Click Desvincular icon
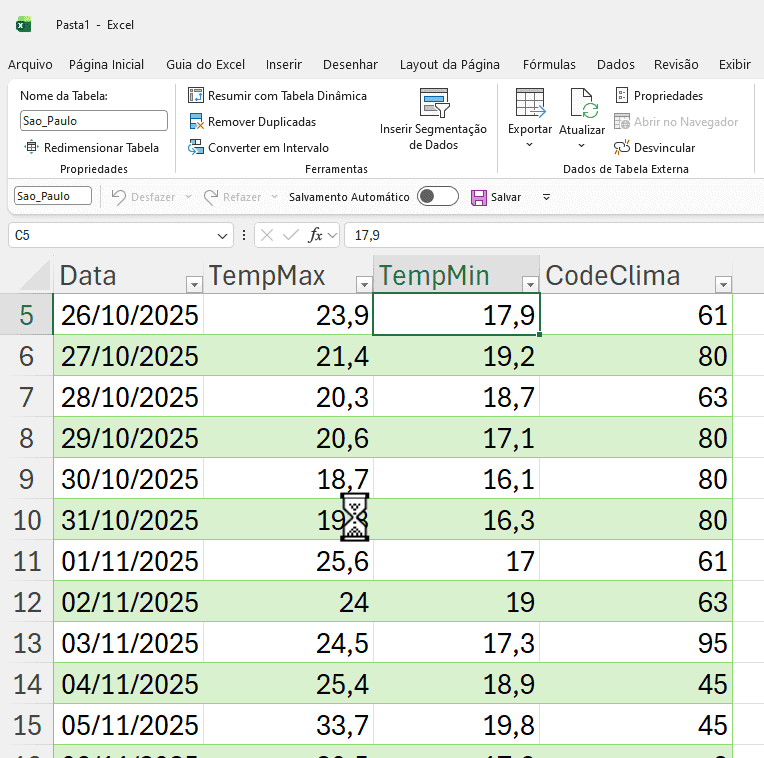This screenshot has height=758, width=764. click(x=622, y=148)
